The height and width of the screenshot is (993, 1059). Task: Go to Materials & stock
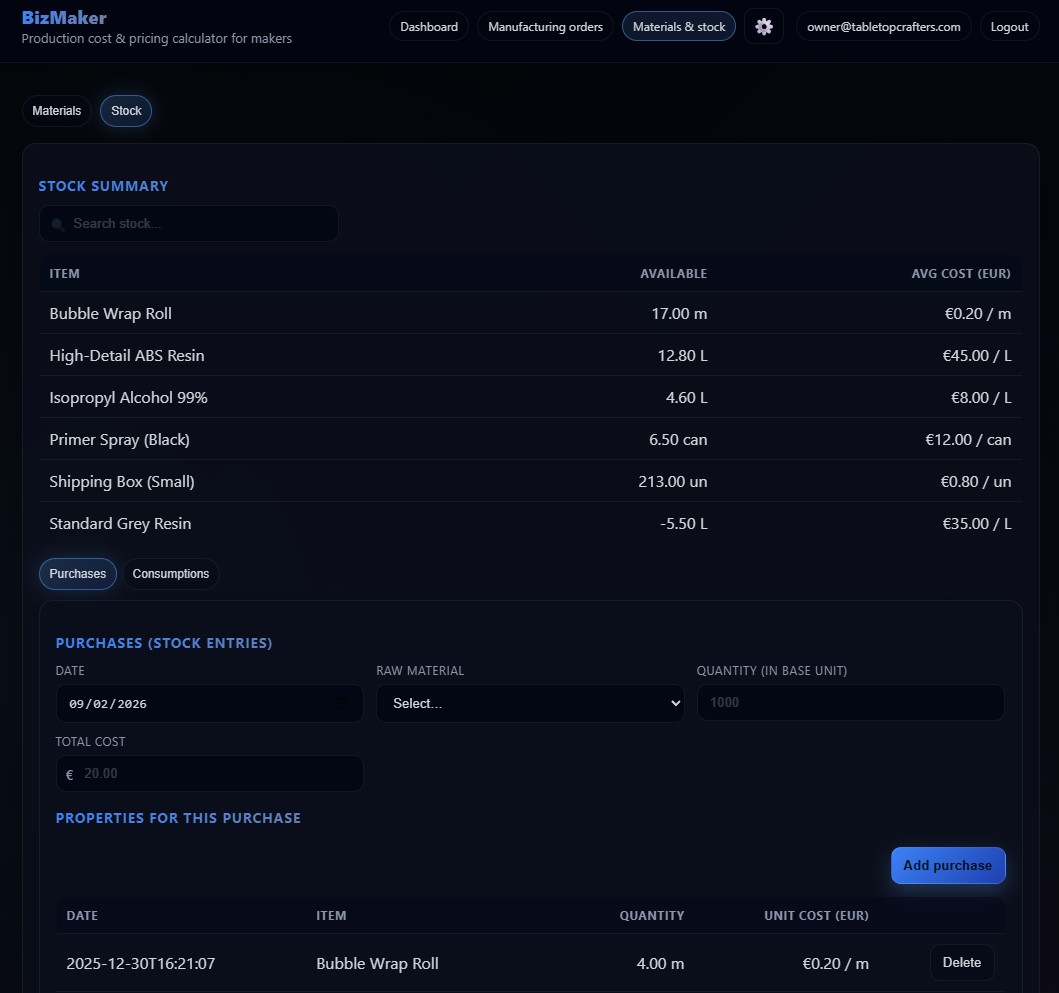tap(678, 26)
